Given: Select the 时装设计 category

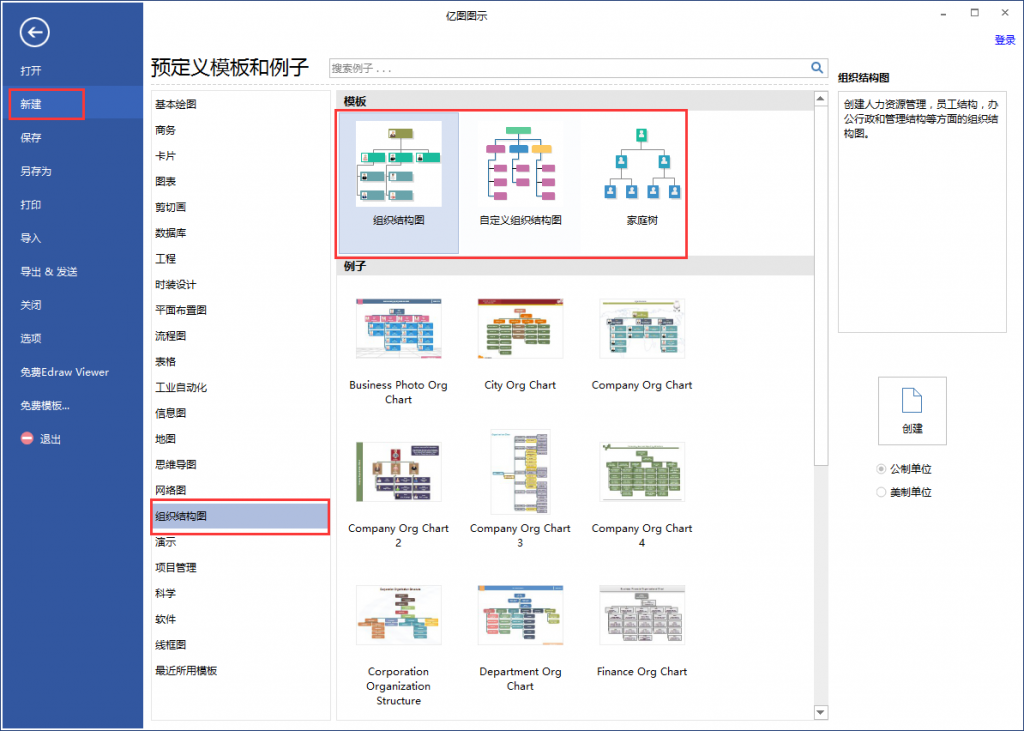Looking at the screenshot, I should (x=176, y=284).
